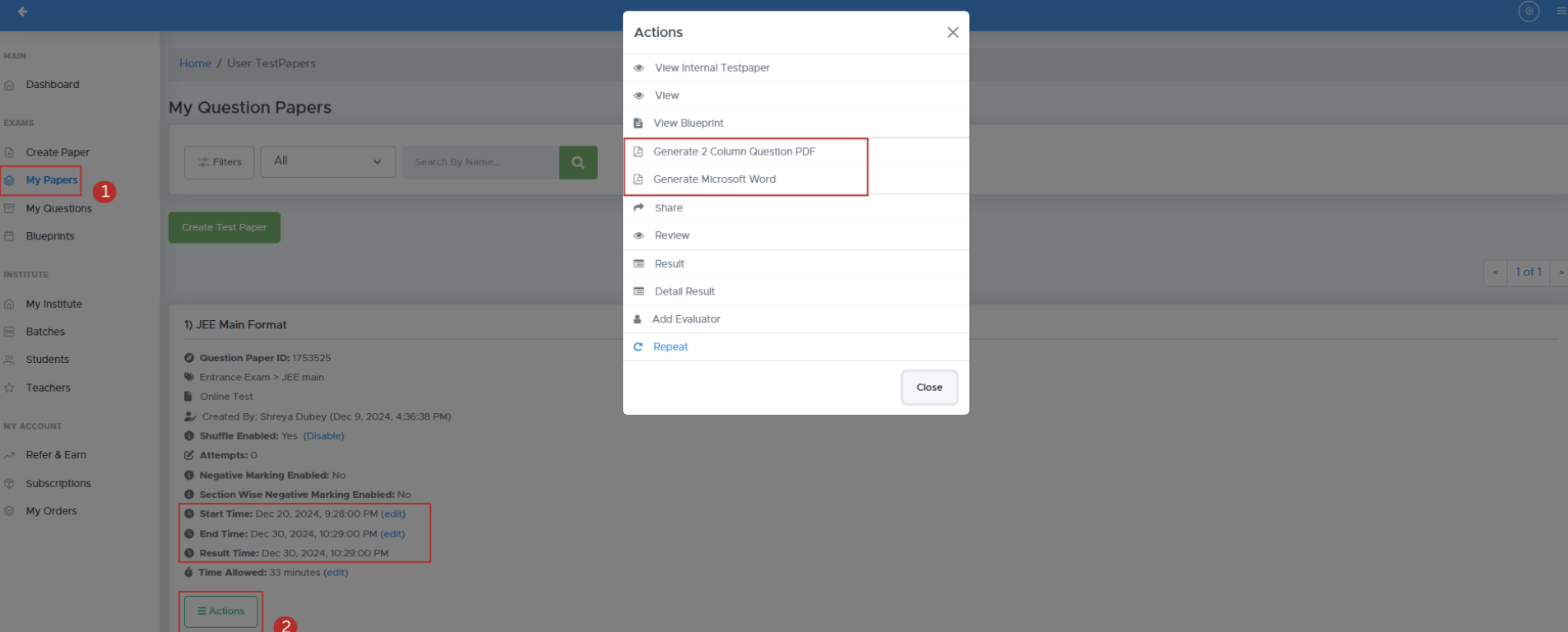
Task: Click the Search By Name field
Action: tap(480, 162)
